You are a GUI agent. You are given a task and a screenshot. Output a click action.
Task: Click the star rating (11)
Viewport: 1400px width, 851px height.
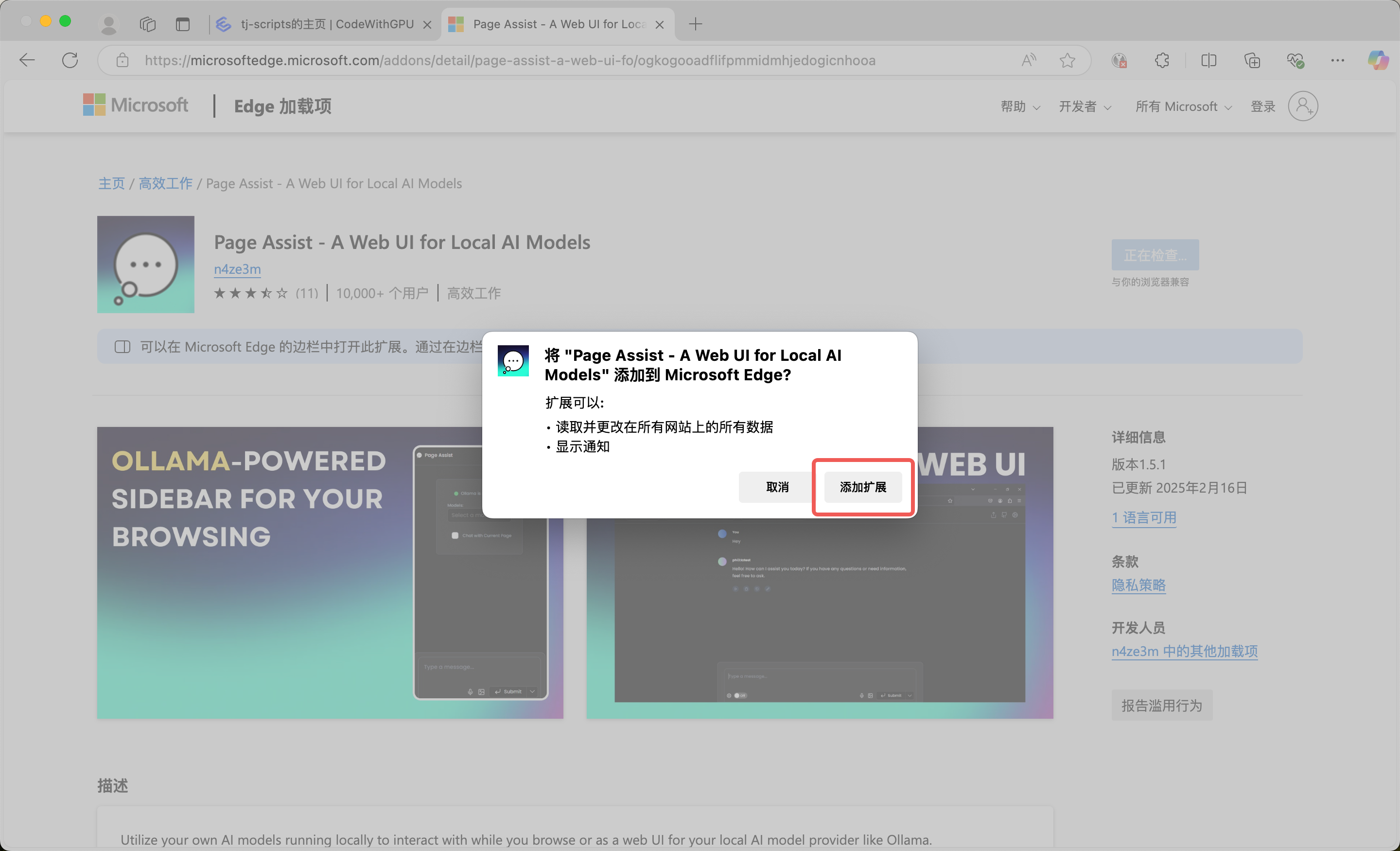click(x=265, y=293)
